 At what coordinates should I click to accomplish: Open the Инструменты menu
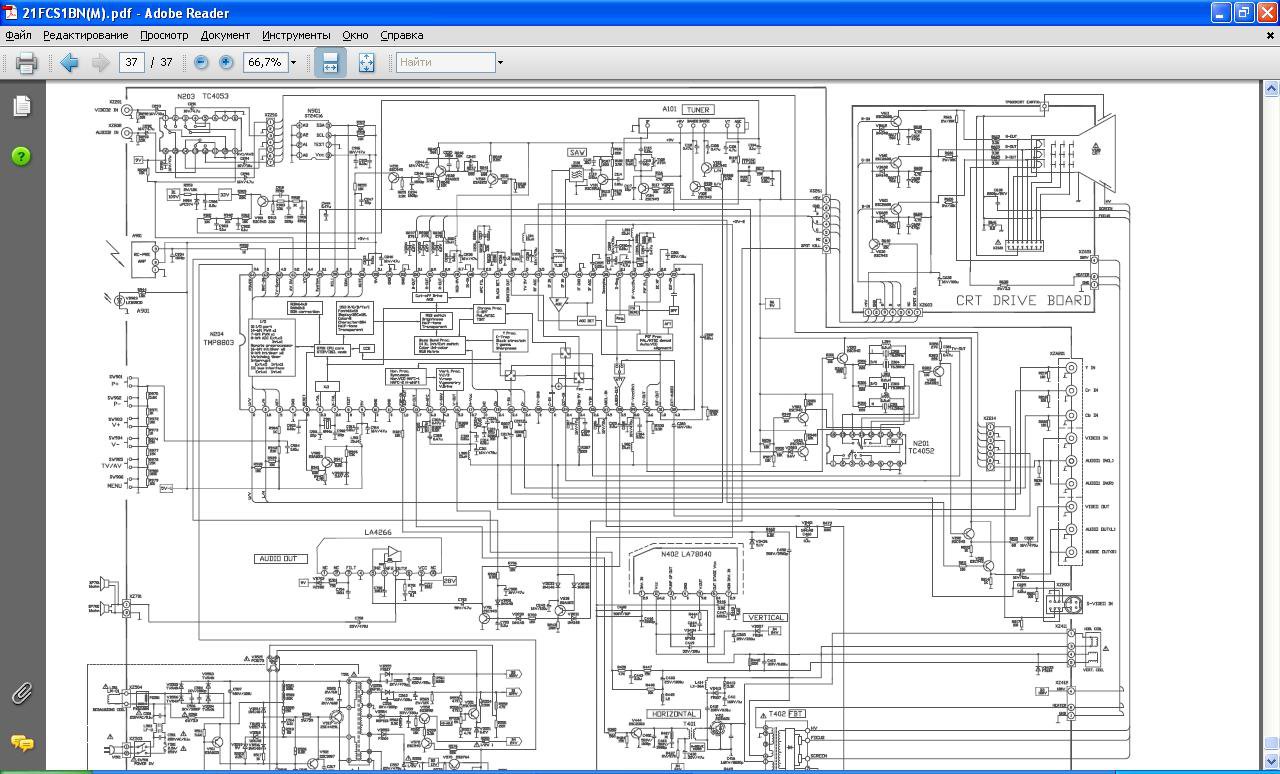(x=296, y=35)
